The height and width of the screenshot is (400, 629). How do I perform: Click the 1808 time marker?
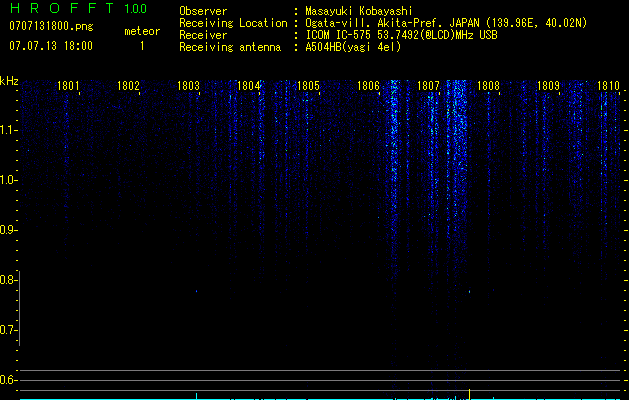tap(488, 85)
